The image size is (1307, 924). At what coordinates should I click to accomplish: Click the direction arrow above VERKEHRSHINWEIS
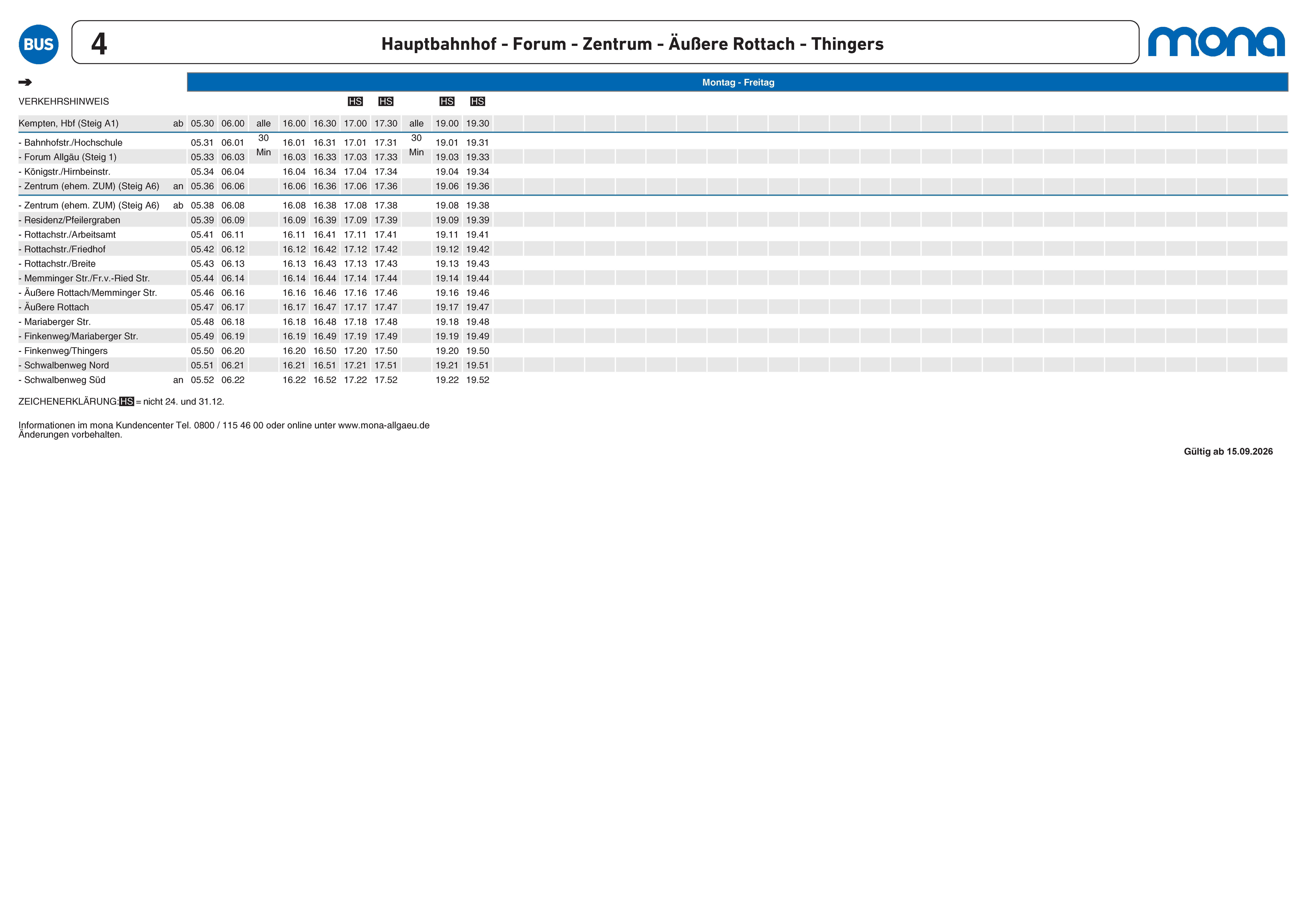(25, 83)
